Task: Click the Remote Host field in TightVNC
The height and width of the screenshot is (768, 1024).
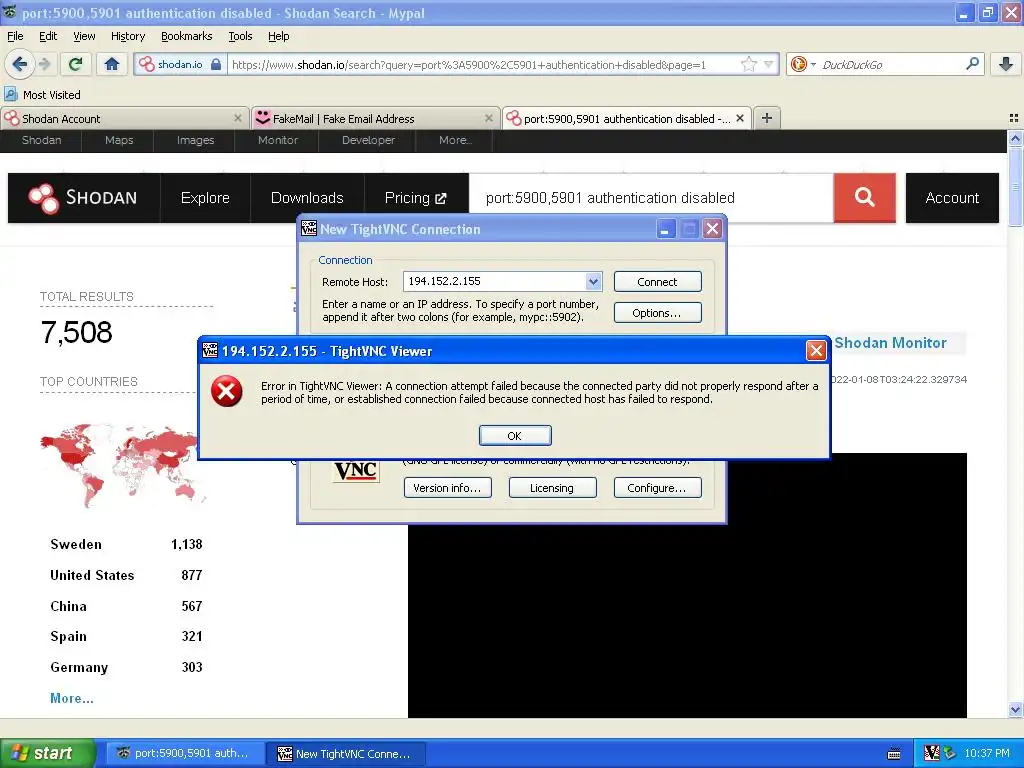Action: tap(496, 281)
